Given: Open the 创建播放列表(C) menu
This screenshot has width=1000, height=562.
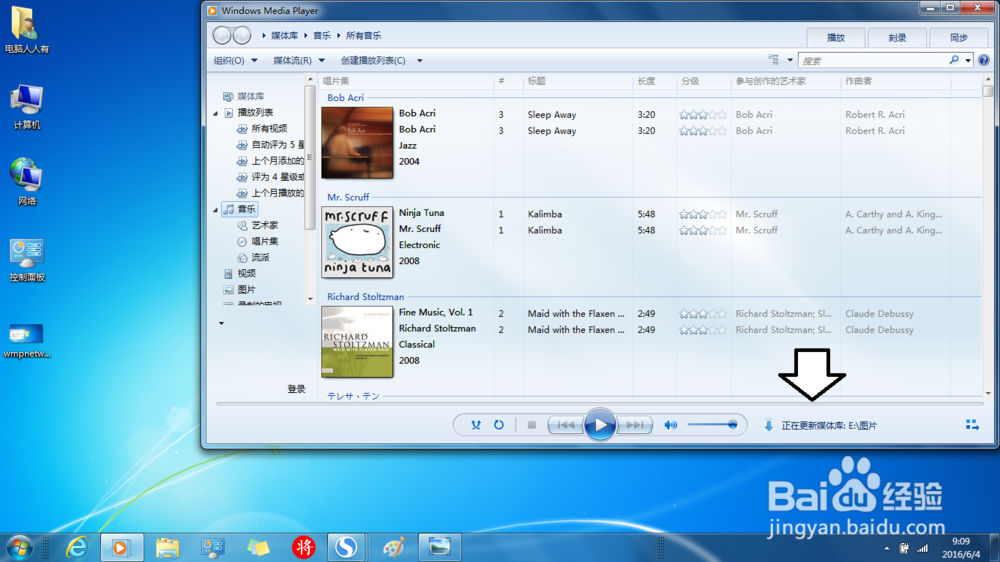Looking at the screenshot, I should pyautogui.click(x=373, y=61).
